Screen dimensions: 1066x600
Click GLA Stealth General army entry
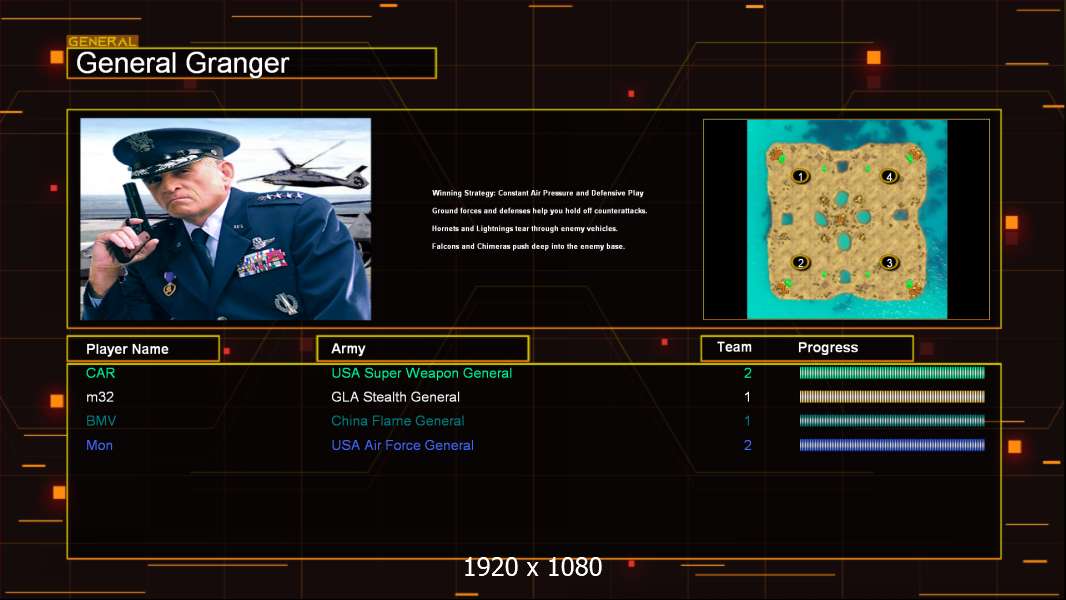pos(396,397)
